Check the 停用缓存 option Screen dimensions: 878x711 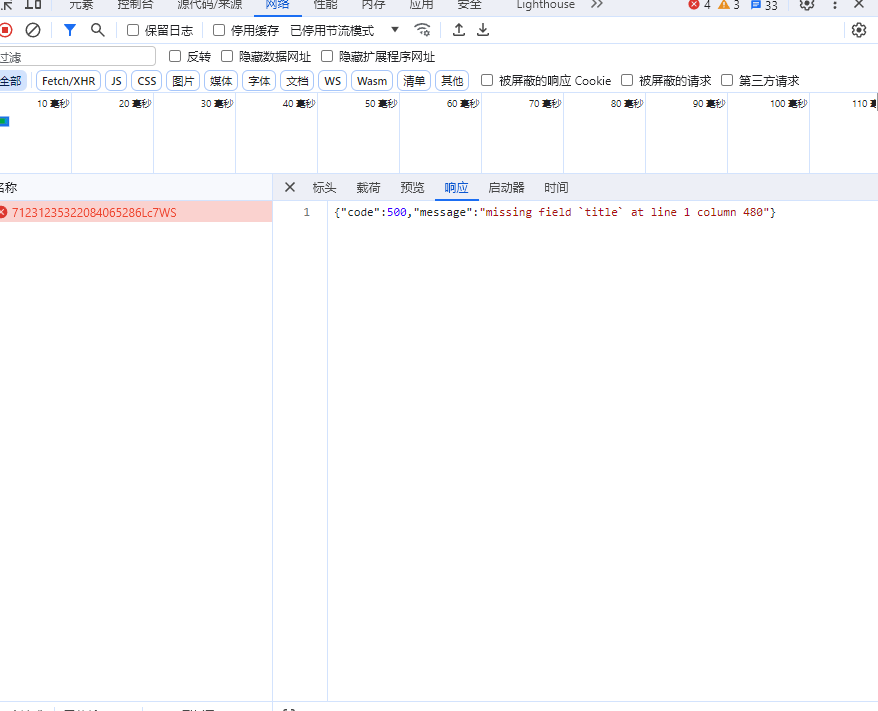218,30
